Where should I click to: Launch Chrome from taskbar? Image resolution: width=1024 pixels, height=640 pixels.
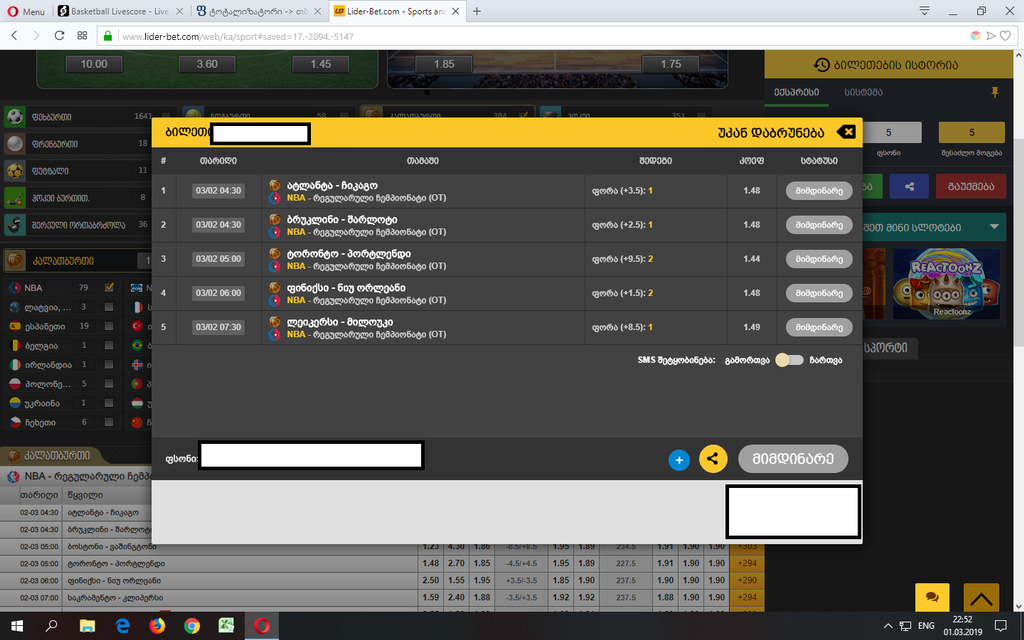(192, 626)
